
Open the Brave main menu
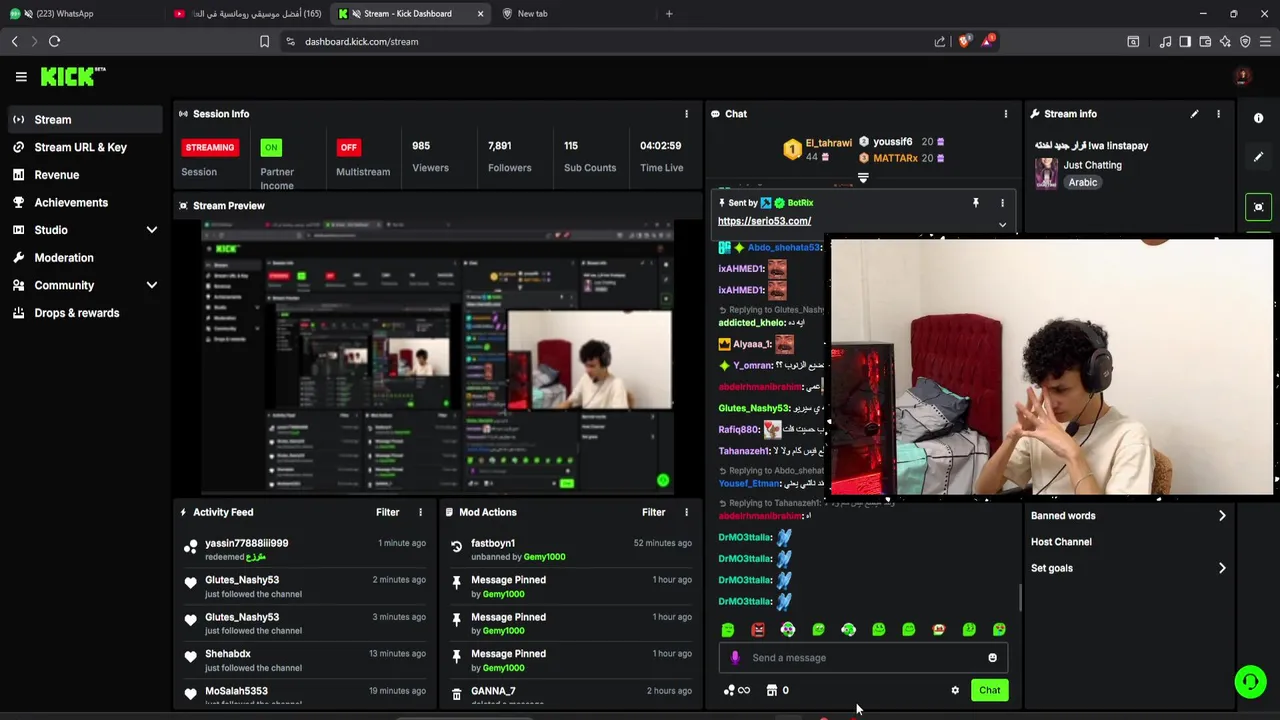coord(1265,41)
